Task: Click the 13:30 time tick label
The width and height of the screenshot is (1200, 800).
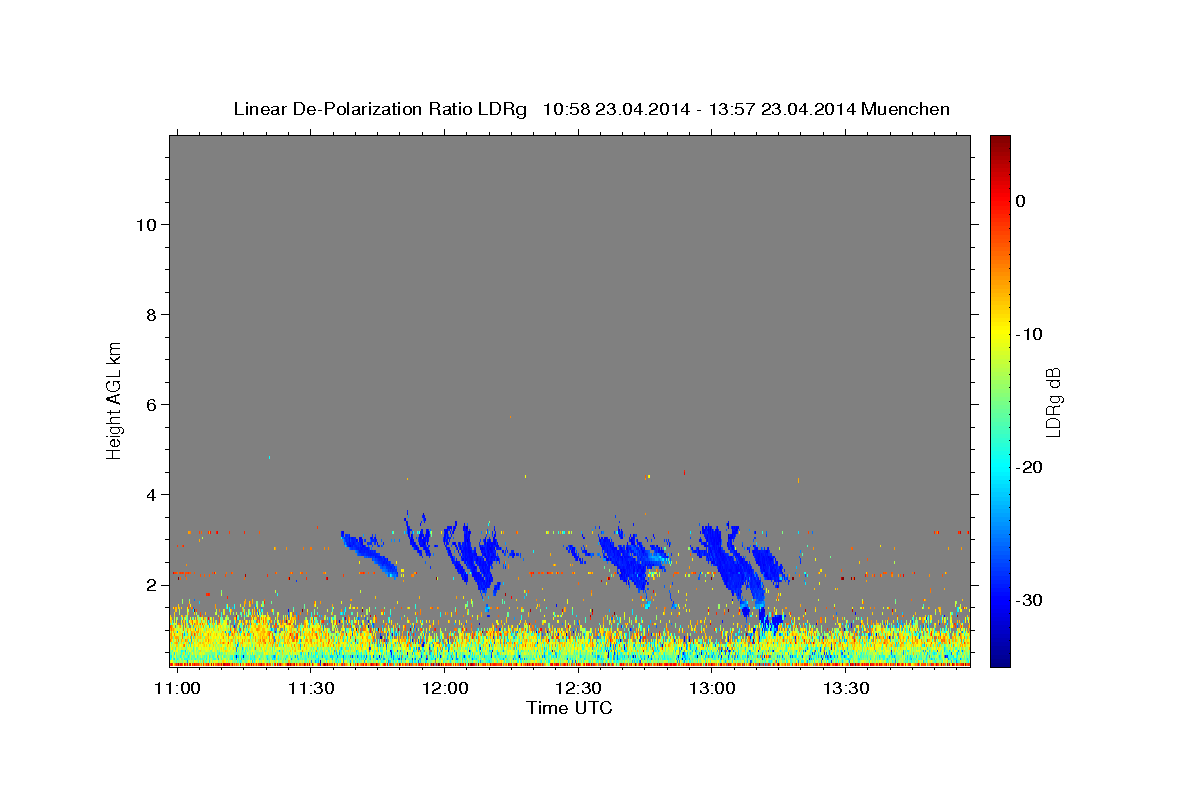Action: pyautogui.click(x=846, y=689)
